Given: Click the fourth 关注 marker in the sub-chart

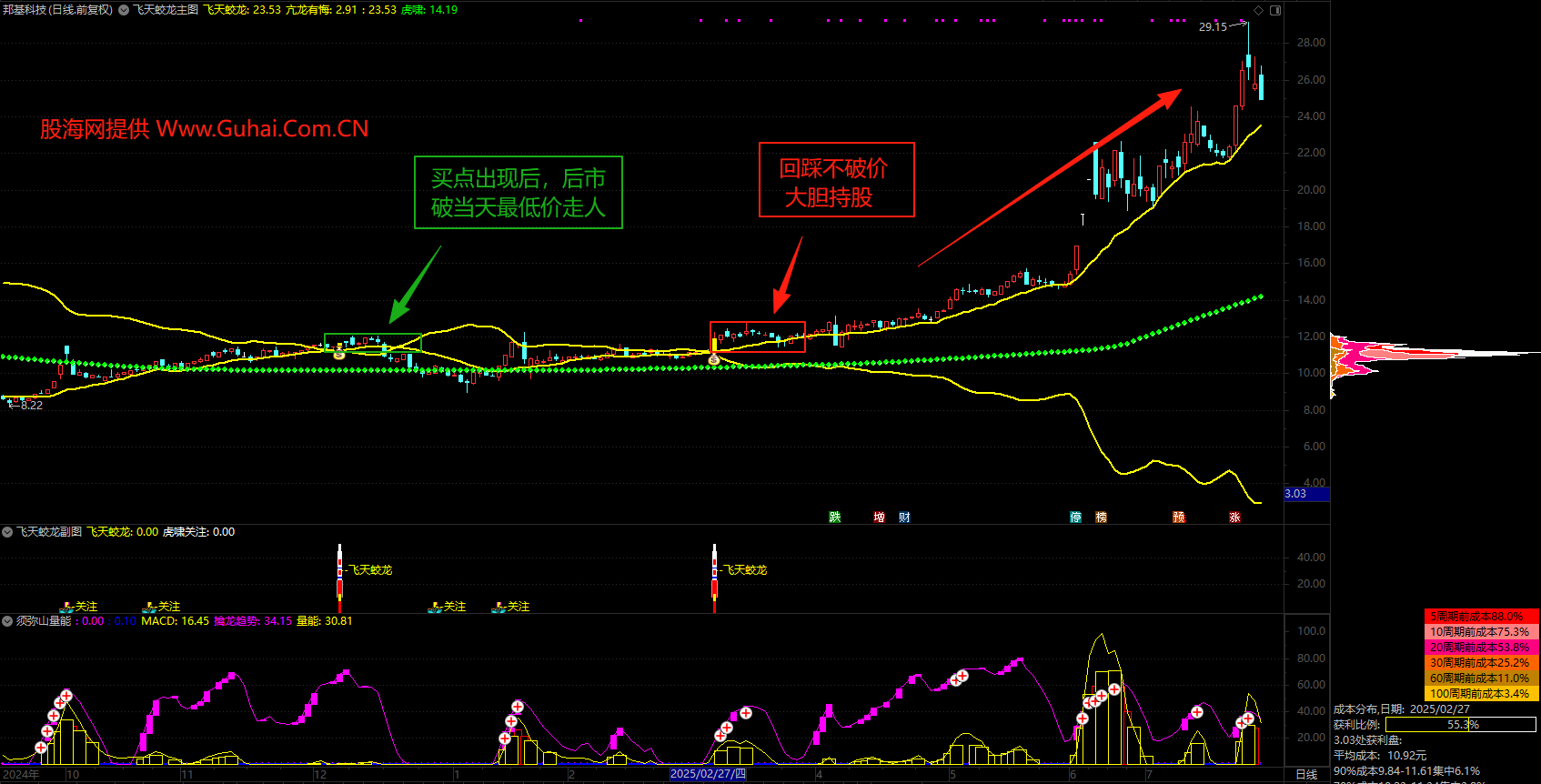Looking at the screenshot, I should (511, 607).
